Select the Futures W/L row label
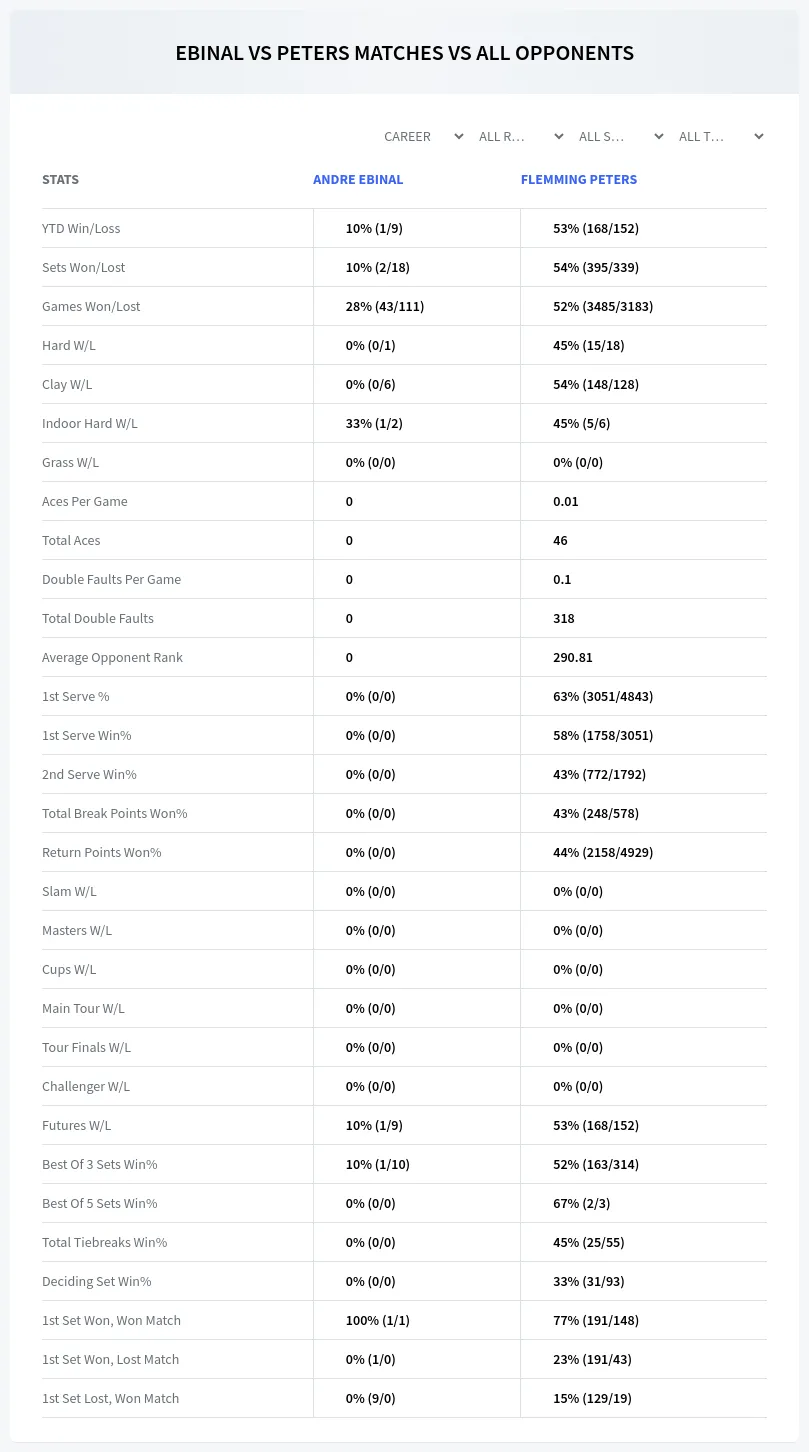Image resolution: width=809 pixels, height=1452 pixels. click(77, 1125)
